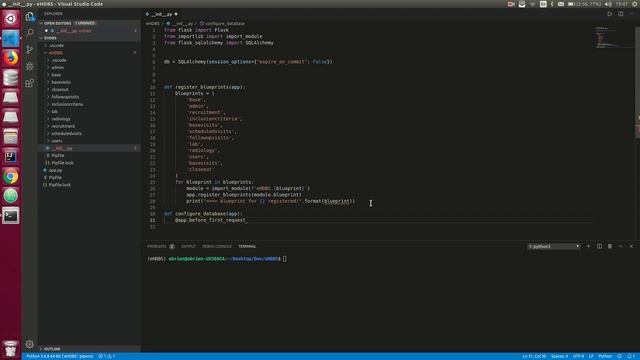The width and height of the screenshot is (640, 360).
Task: Split the editor to the right
Action: (x=620, y=14)
